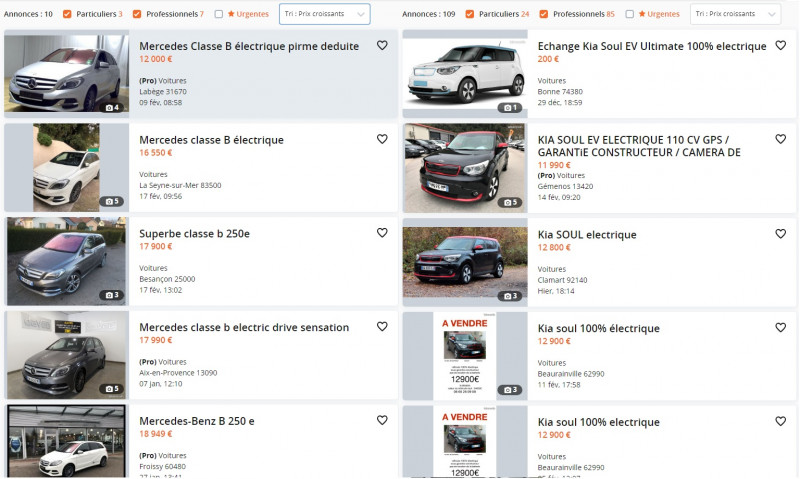Open the left Tri: Prix croissant dropdown
The height and width of the screenshot is (479, 800).
pos(324,14)
